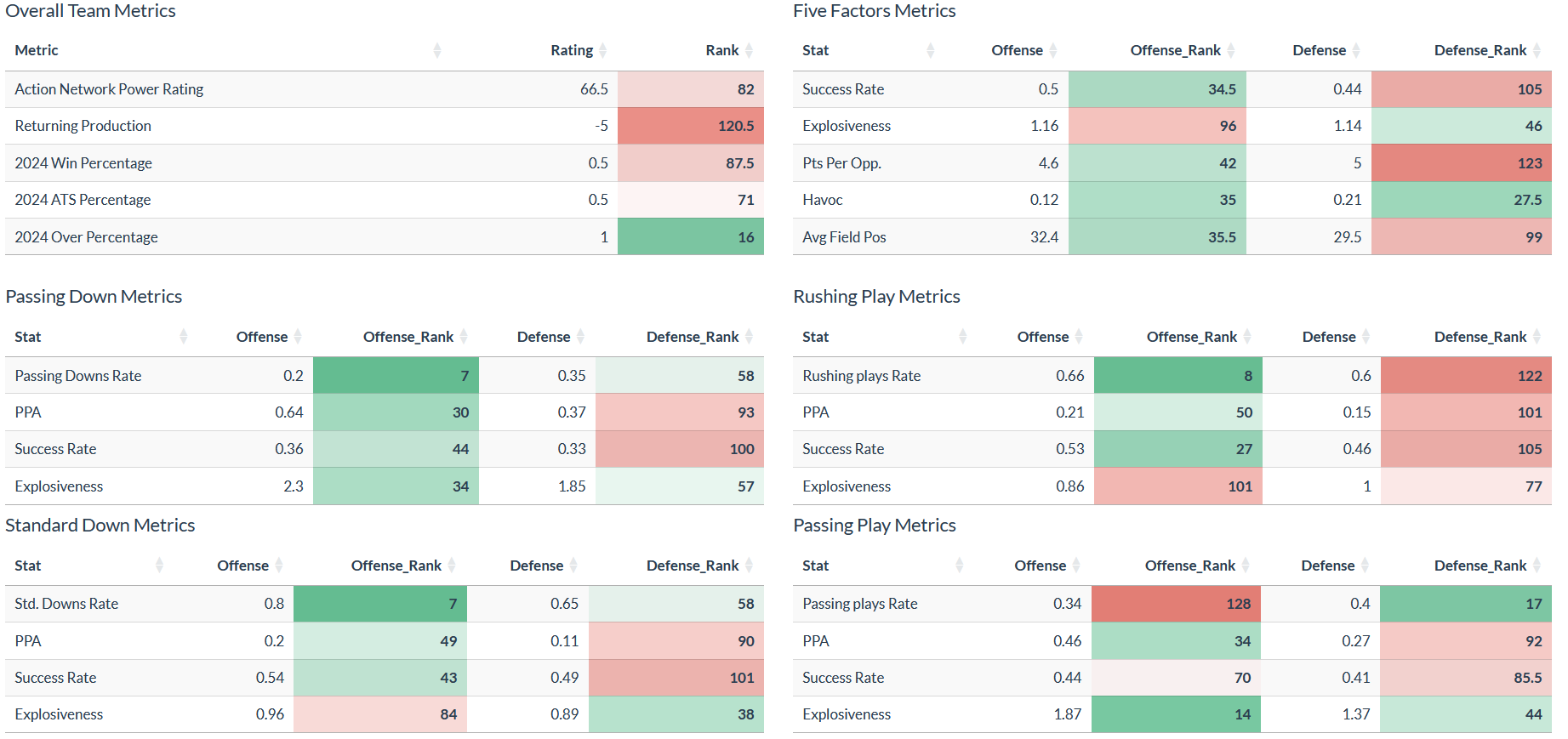Sort Rushing Play Metrics by Defense_Rank arrows
Image resolution: width=1568 pixels, height=739 pixels.
tap(1537, 337)
